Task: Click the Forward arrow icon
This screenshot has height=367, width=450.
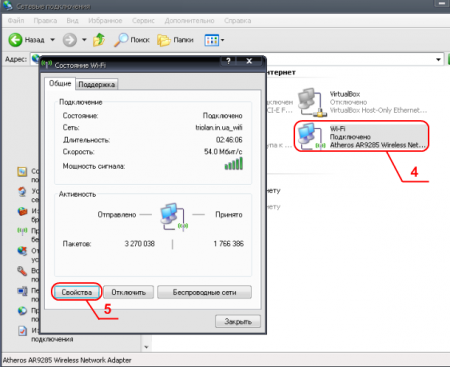Action: click(69, 40)
